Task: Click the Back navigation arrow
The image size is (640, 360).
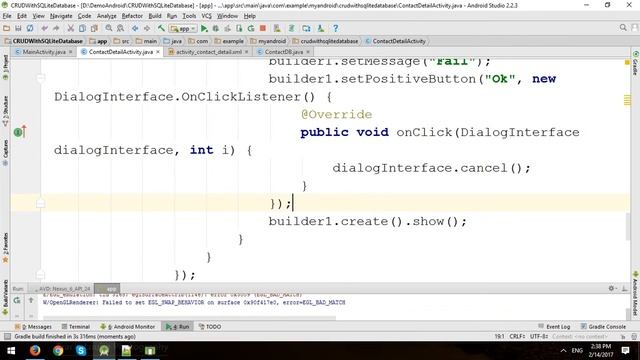Action: 135,28
